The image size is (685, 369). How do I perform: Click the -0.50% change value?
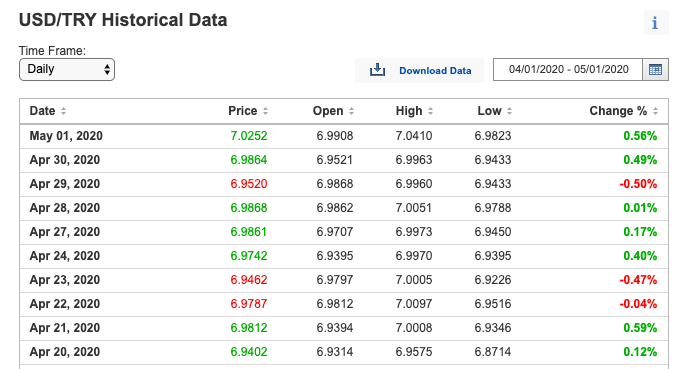[x=638, y=184]
